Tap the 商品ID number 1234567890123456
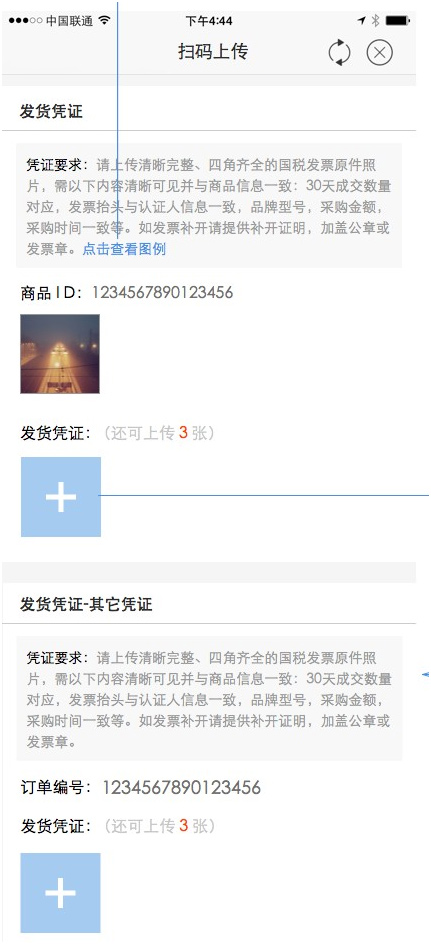Image resolution: width=431 pixels, height=944 pixels. (x=162, y=293)
